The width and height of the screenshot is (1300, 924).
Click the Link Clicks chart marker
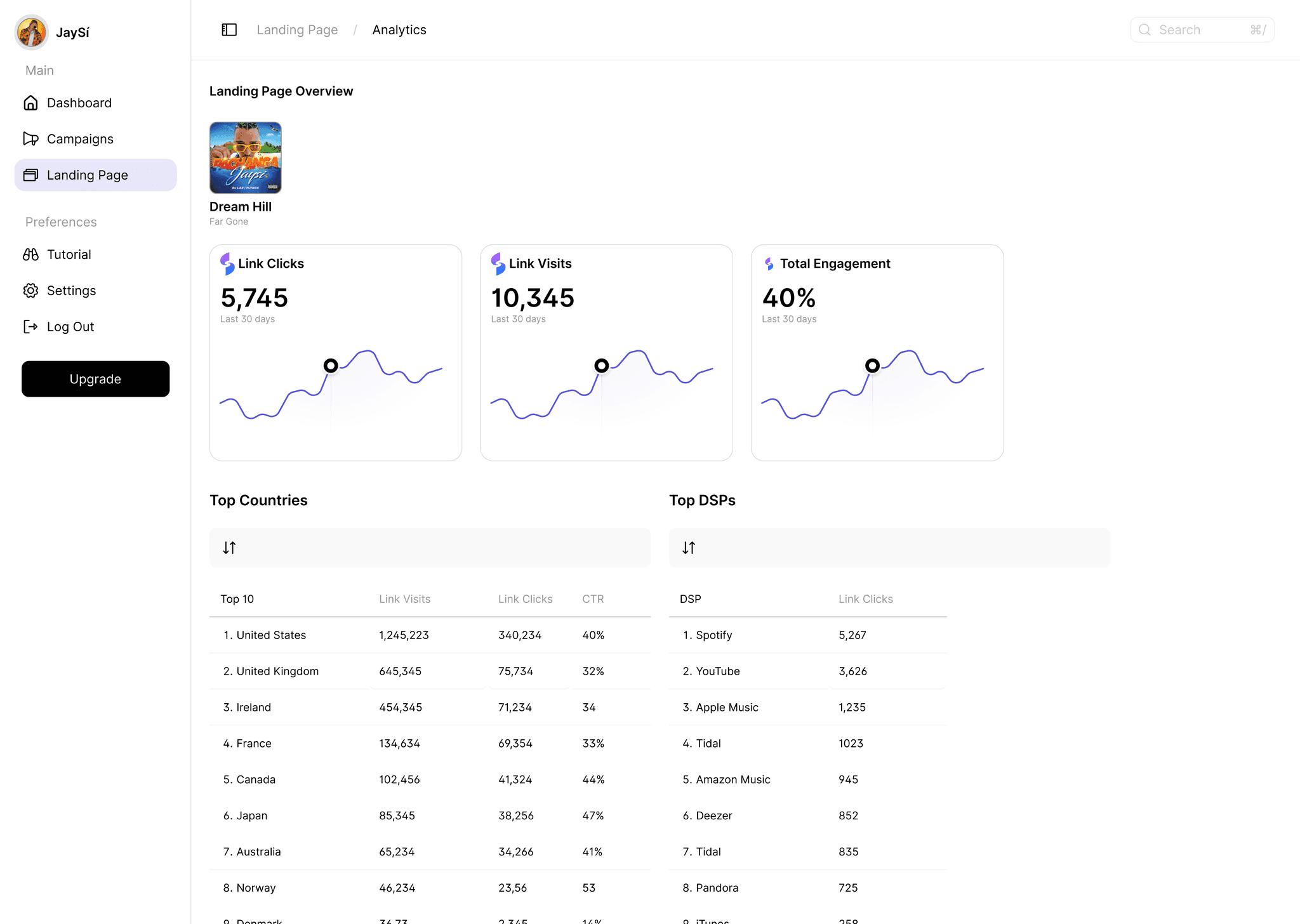pyautogui.click(x=331, y=366)
